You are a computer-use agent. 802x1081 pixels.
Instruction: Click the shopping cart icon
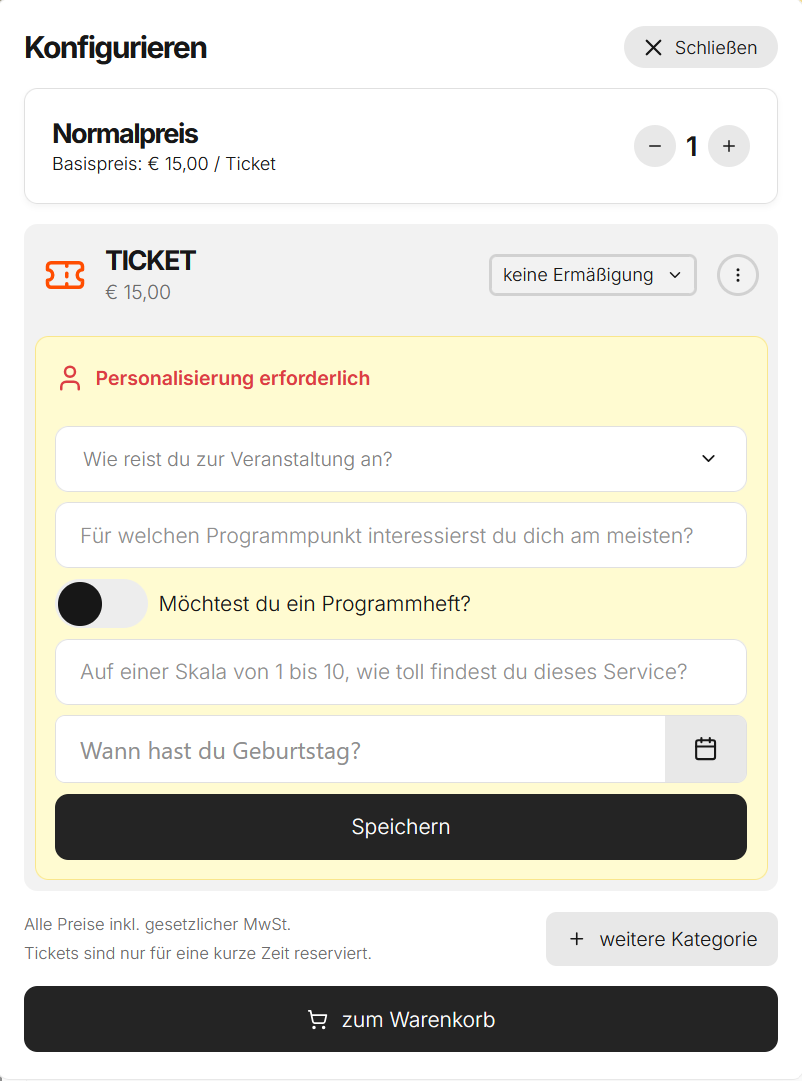pyautogui.click(x=318, y=1020)
